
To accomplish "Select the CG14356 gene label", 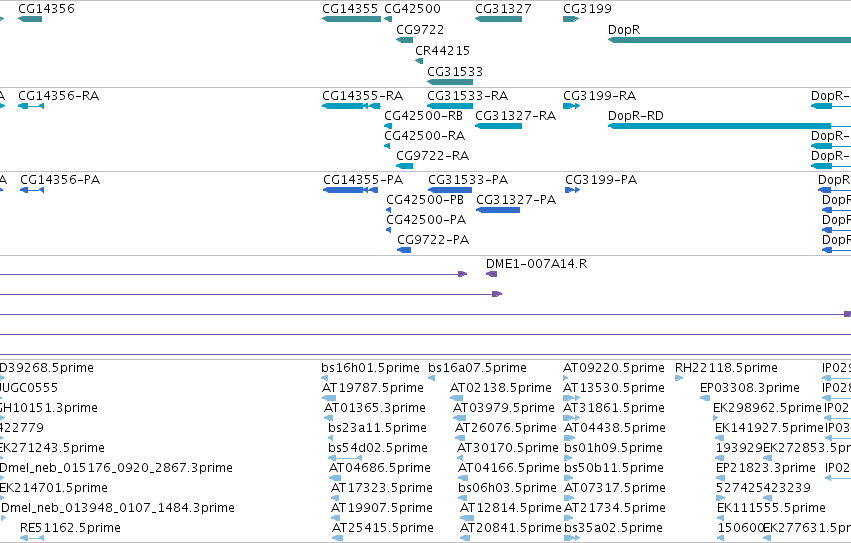I will pyautogui.click(x=46, y=9).
